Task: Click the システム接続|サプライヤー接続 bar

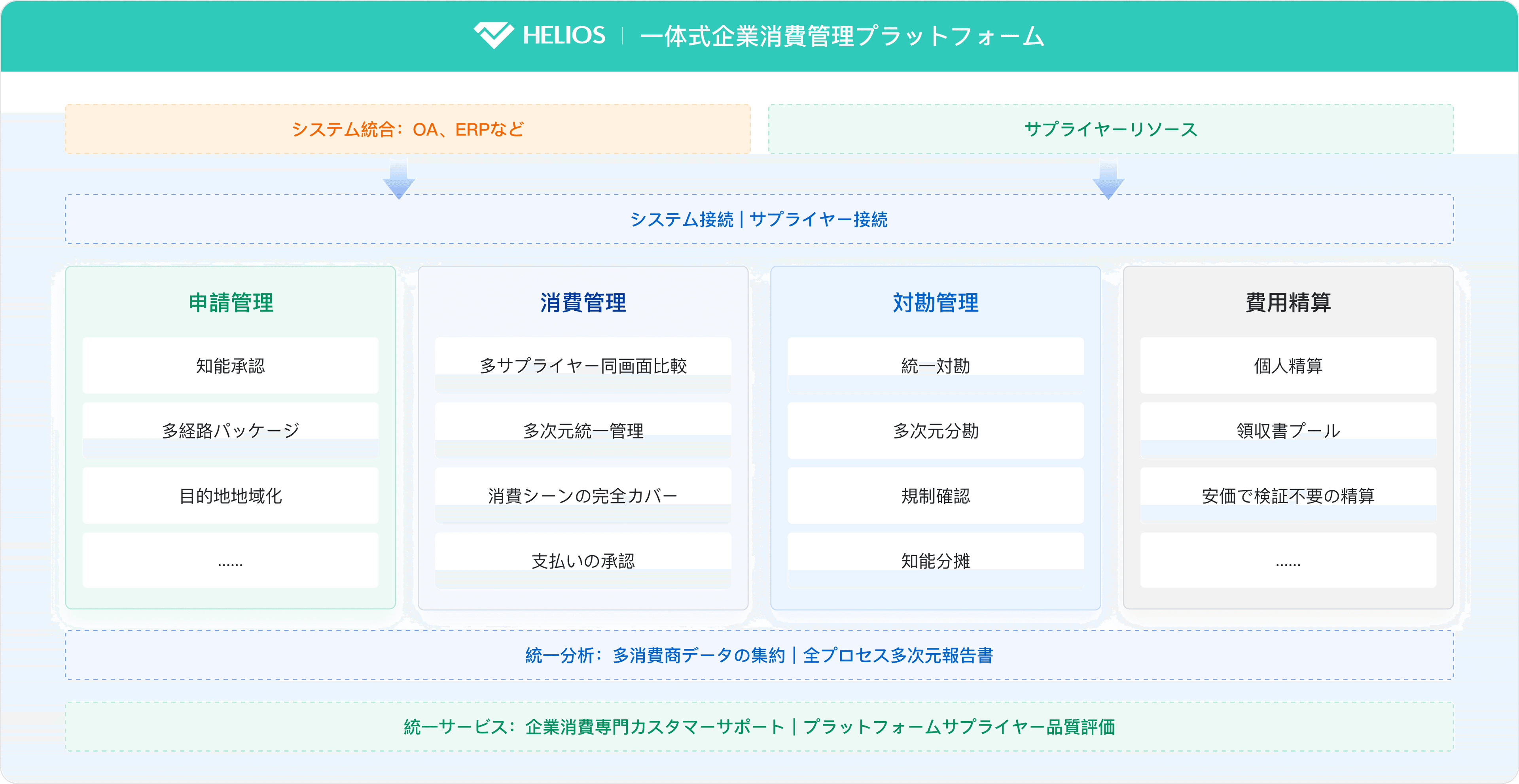Action: coord(759,219)
